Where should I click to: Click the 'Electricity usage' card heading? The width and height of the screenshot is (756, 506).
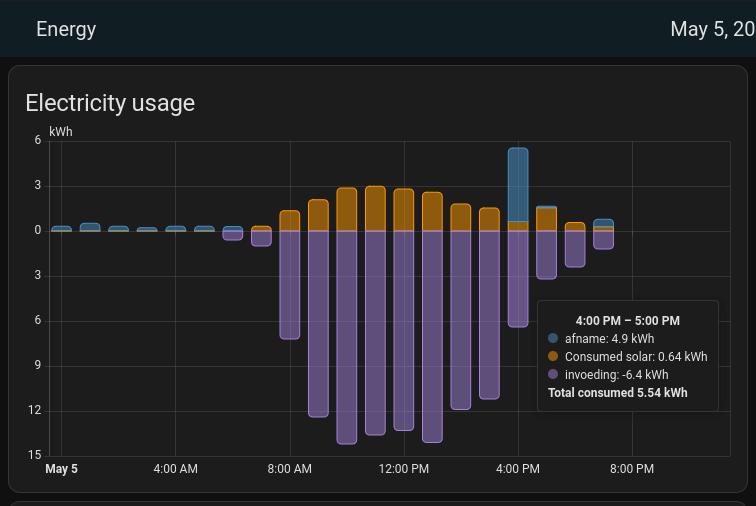pos(110,103)
